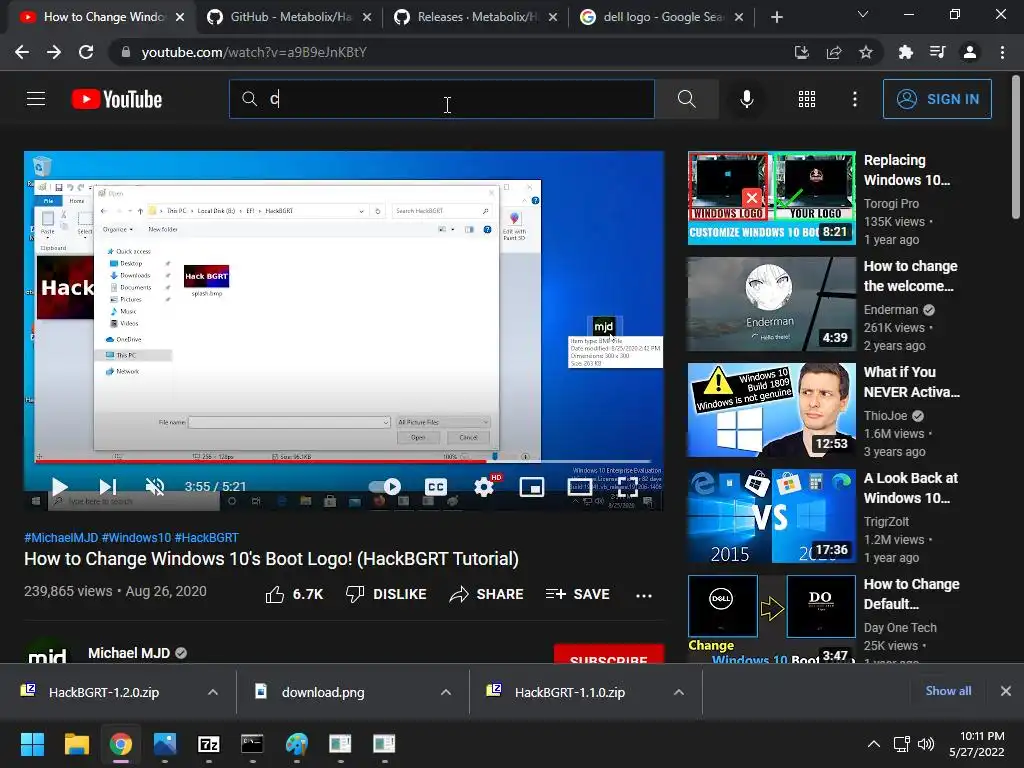Open the tab search dropdown chevron
The width and height of the screenshot is (1024, 768).
[863, 14]
